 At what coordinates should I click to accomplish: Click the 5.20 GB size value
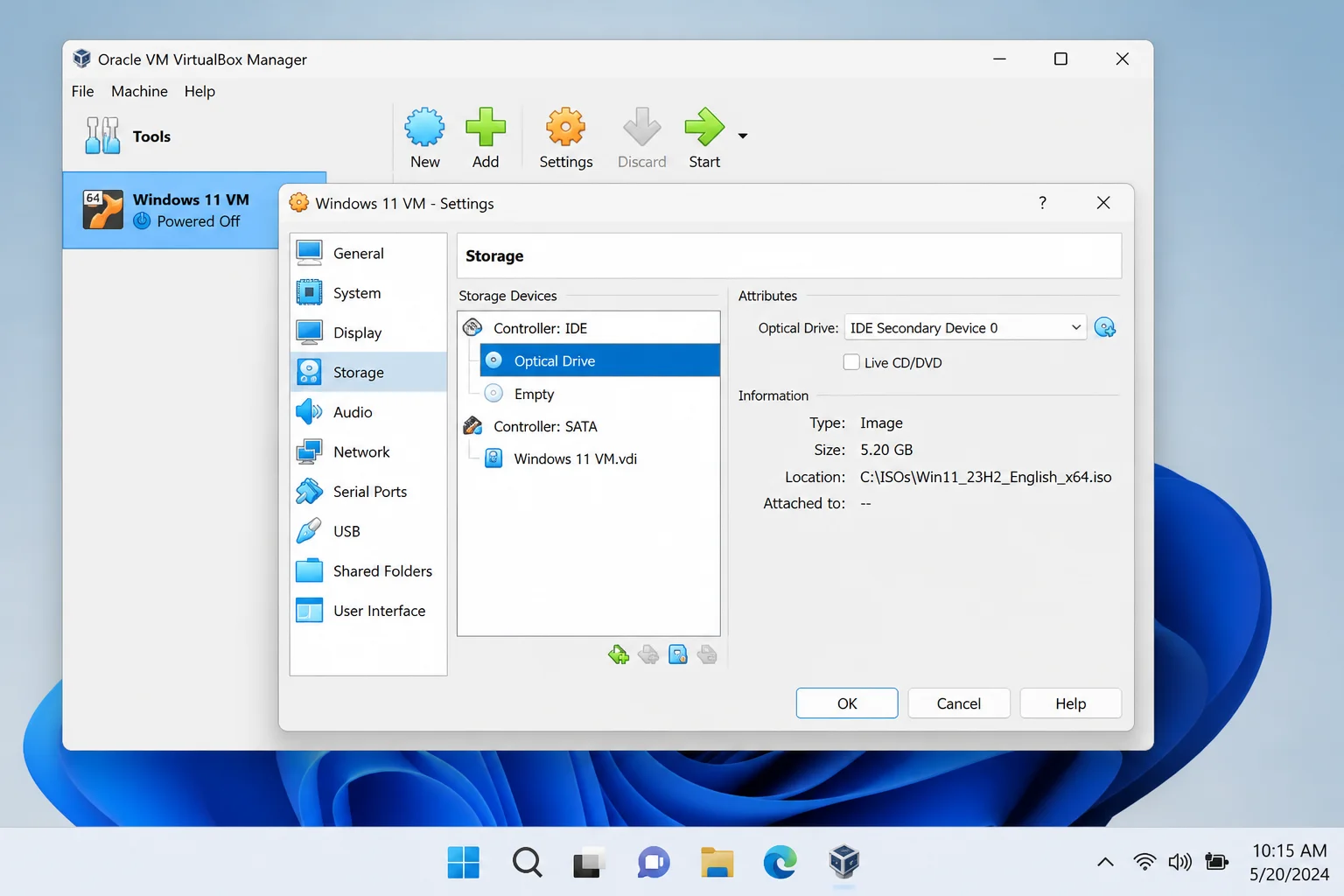[x=886, y=450]
